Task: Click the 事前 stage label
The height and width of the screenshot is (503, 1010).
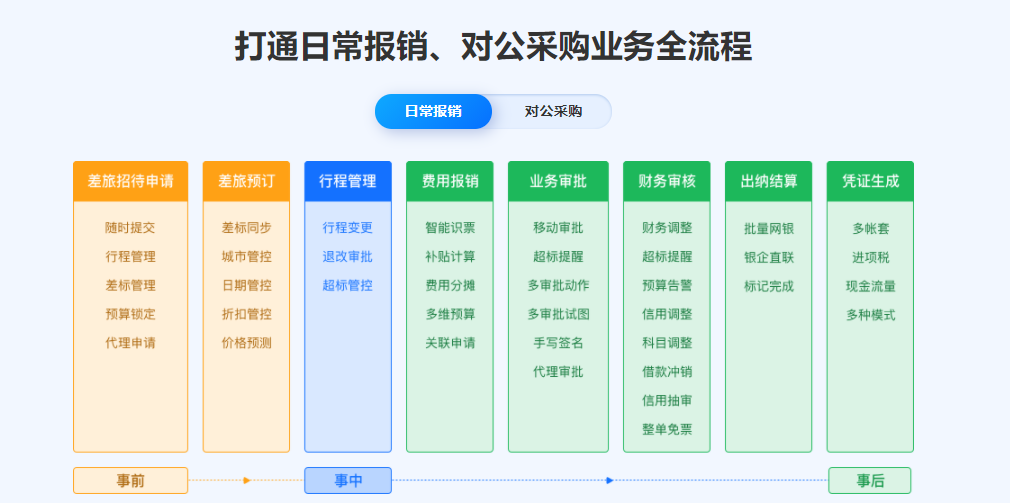Action: click(130, 481)
